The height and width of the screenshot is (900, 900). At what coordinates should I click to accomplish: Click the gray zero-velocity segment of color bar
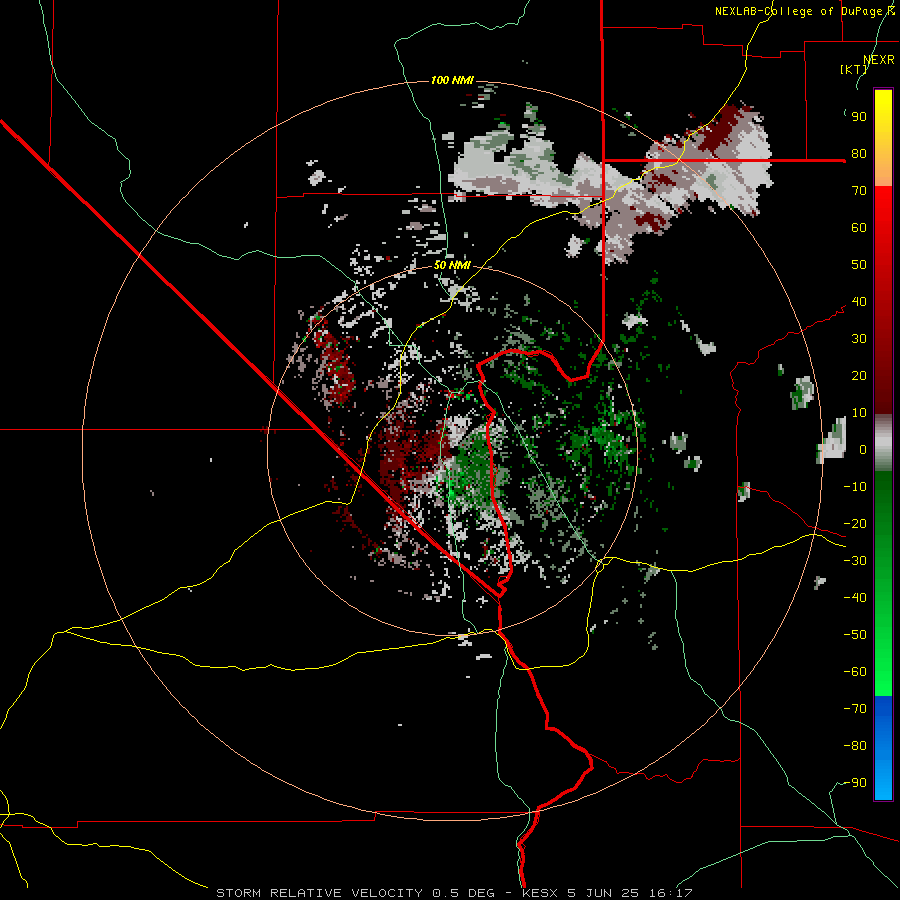883,443
